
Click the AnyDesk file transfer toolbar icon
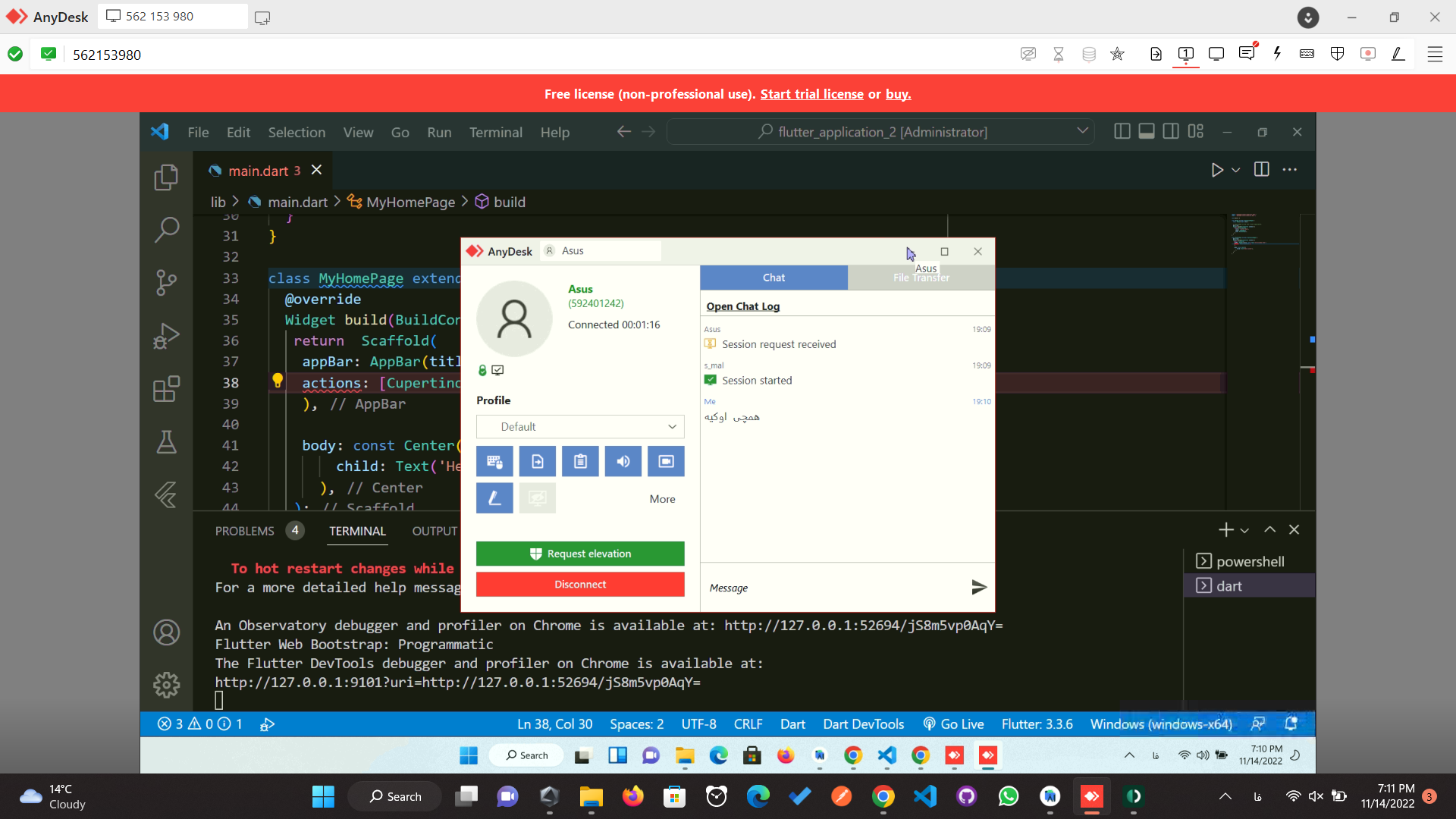1156,54
